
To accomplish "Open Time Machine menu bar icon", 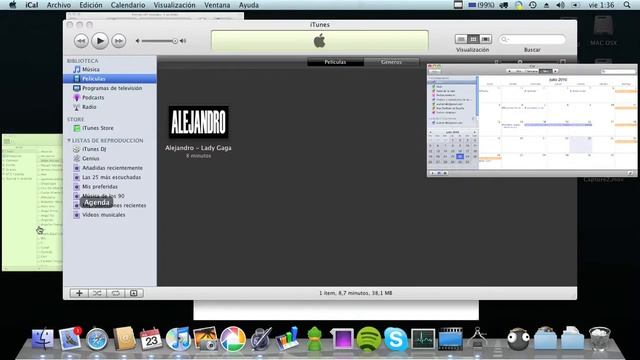I will [x=533, y=5].
